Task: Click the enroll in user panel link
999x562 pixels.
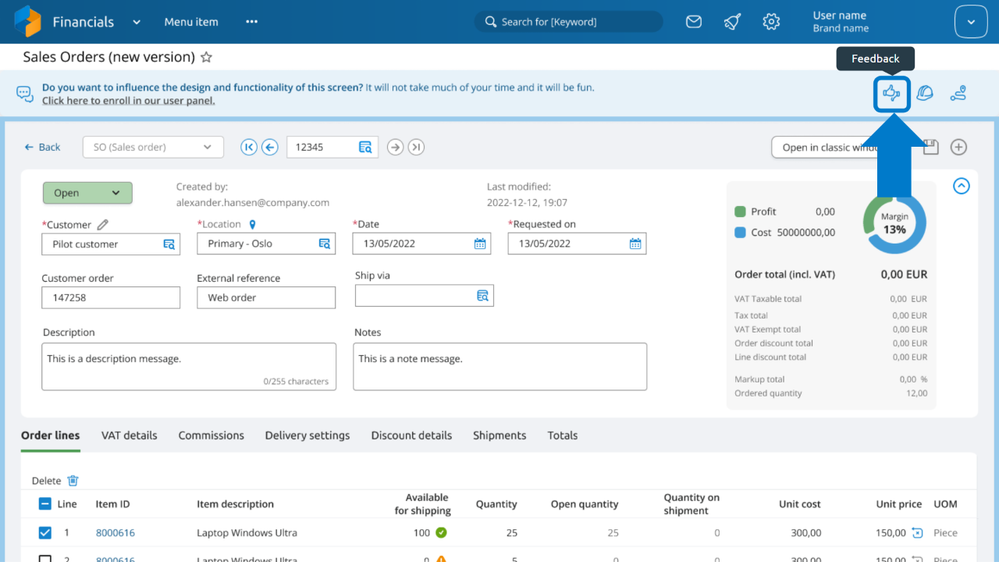Action: coord(128,101)
